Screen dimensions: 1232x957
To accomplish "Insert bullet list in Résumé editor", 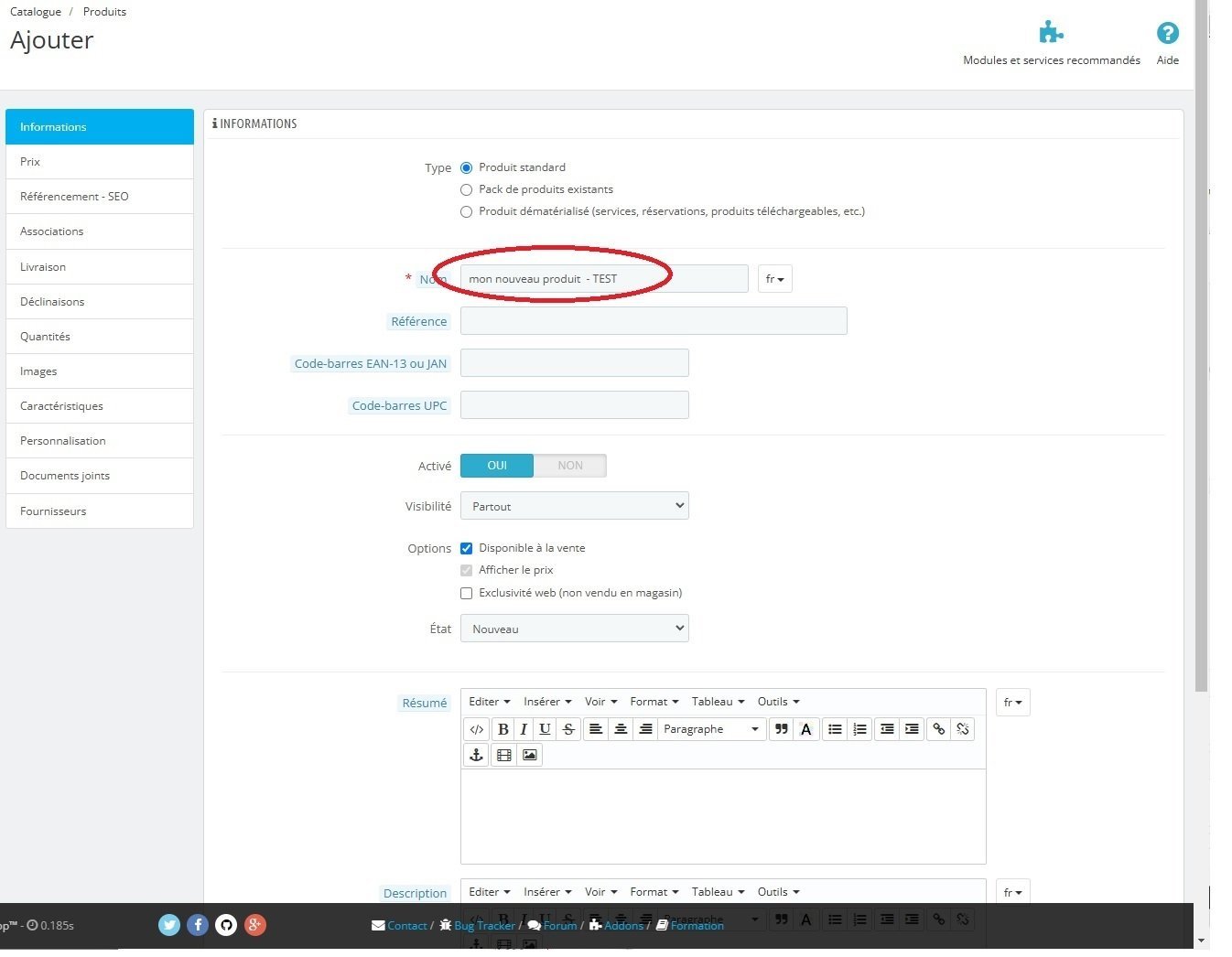I will pos(835,729).
